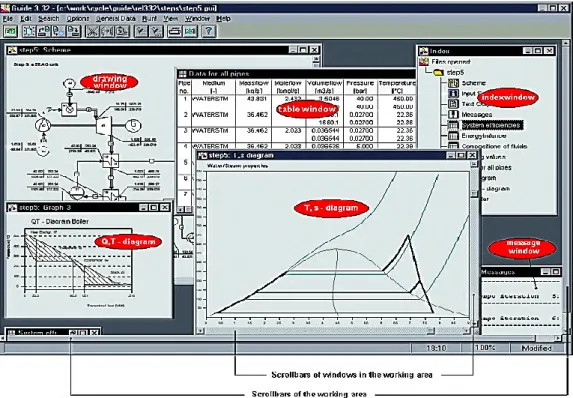The image size is (573, 398).
Task: Click the QT - Diagram Boiler chart title
Action: click(60, 221)
